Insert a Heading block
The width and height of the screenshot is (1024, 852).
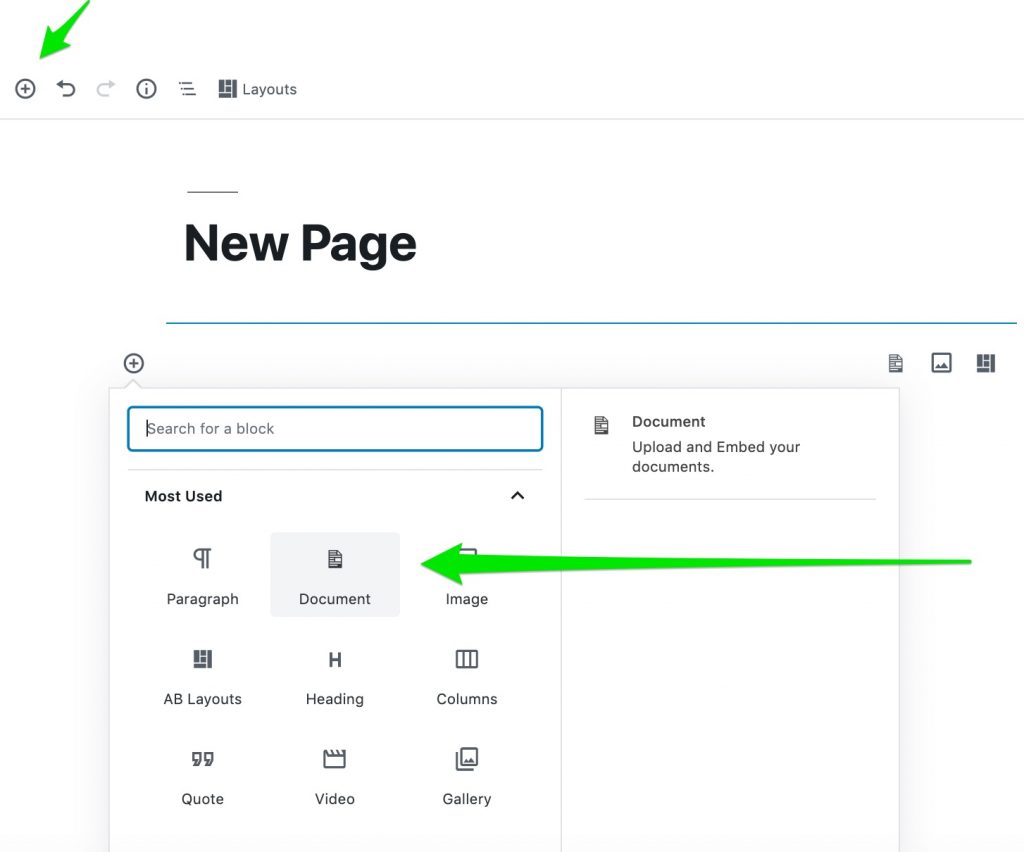point(335,675)
